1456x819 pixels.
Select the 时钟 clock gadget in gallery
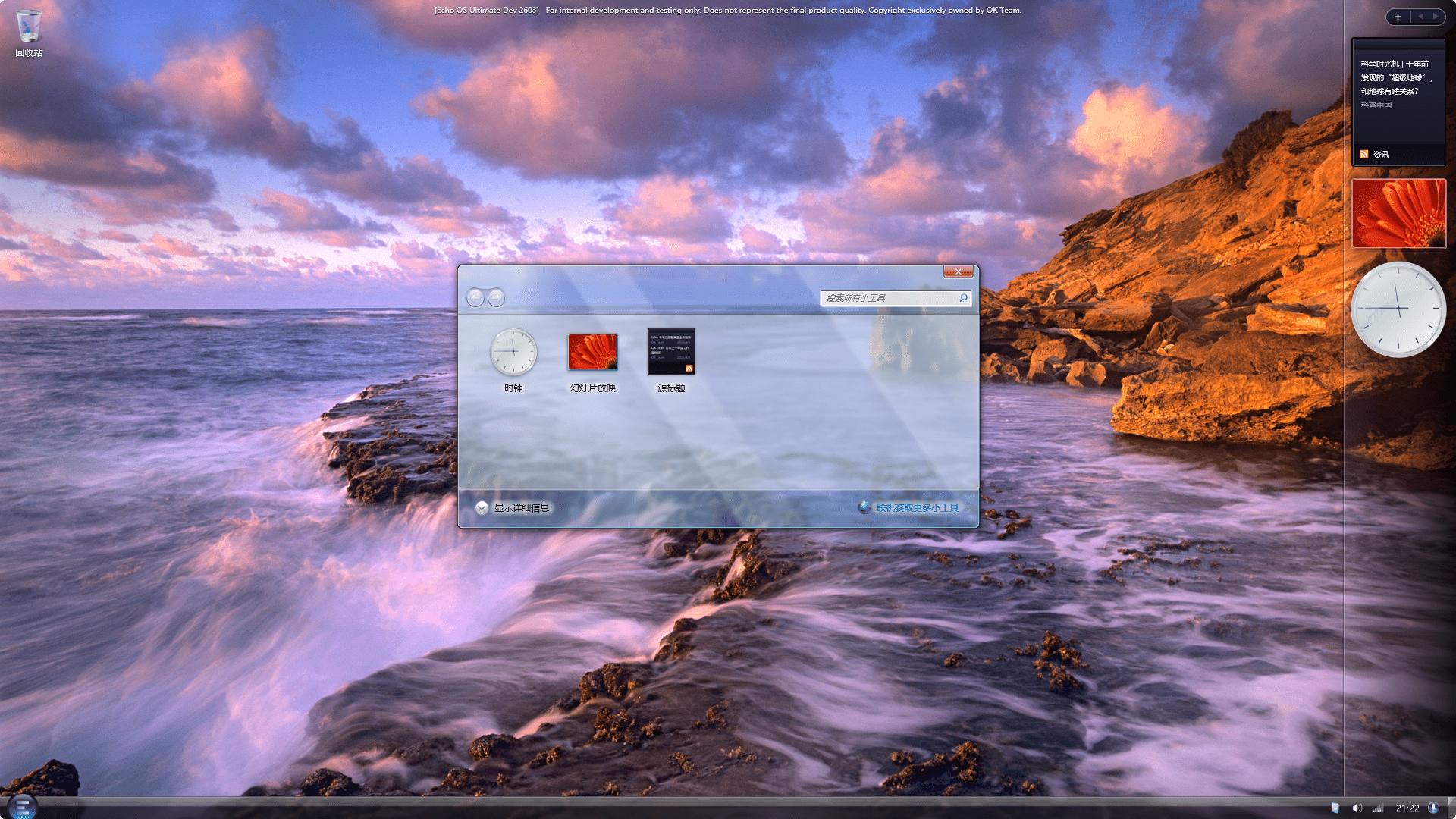(x=513, y=360)
